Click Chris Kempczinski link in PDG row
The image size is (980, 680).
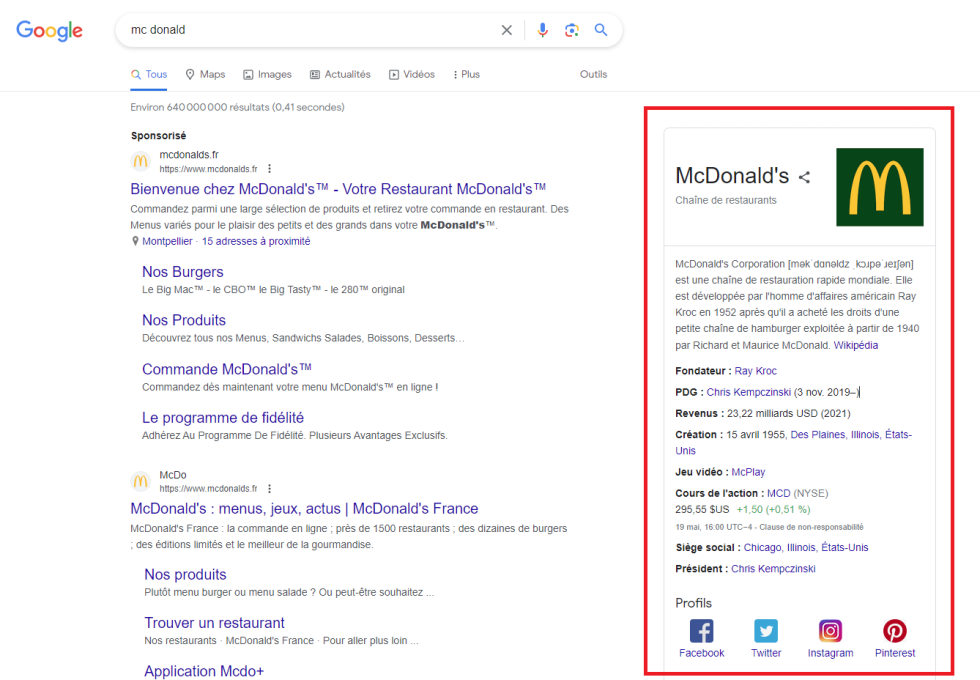[748, 392]
